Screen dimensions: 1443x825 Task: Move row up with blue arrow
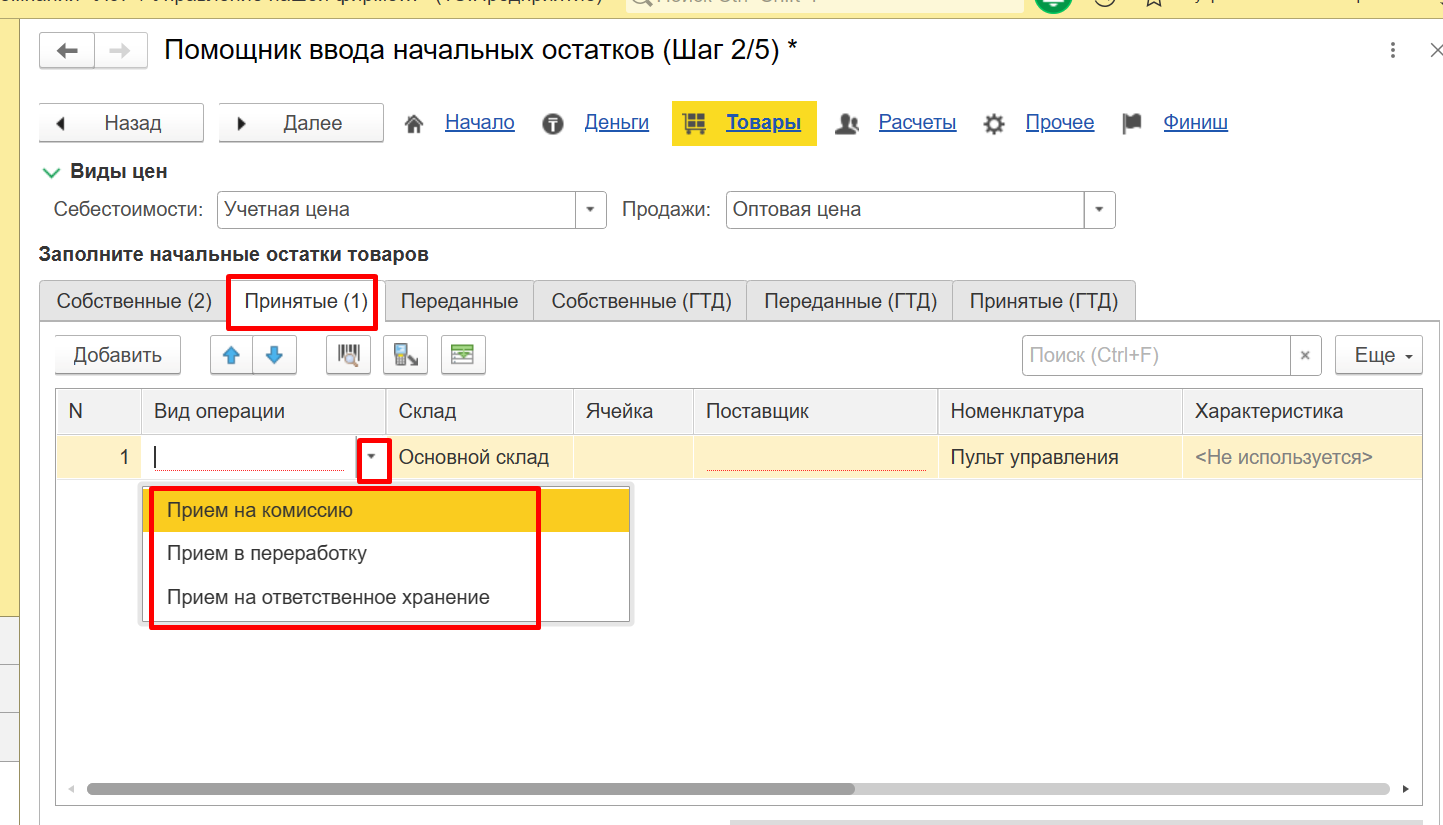click(231, 355)
